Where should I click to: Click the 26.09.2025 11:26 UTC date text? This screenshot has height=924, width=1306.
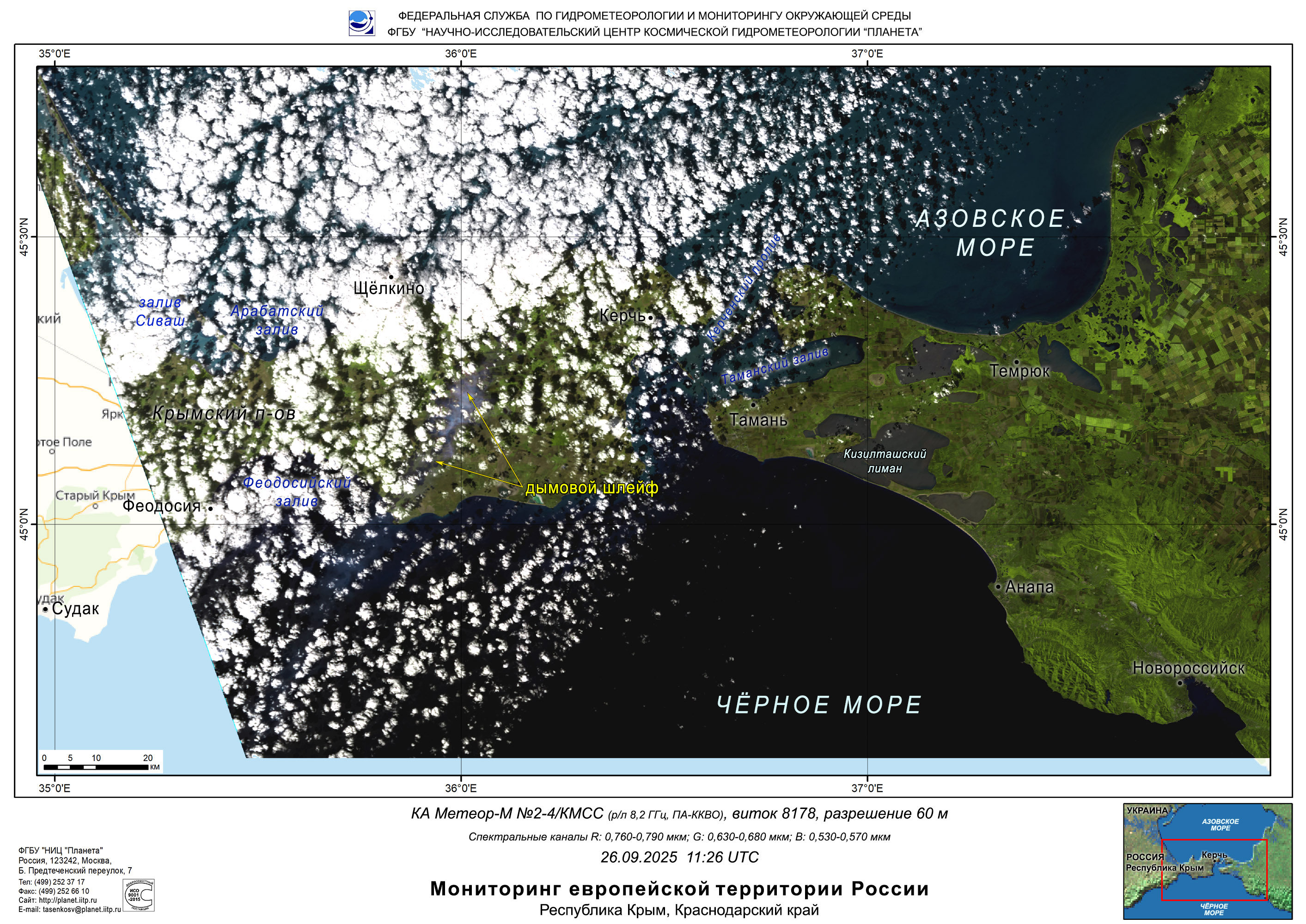click(x=679, y=857)
